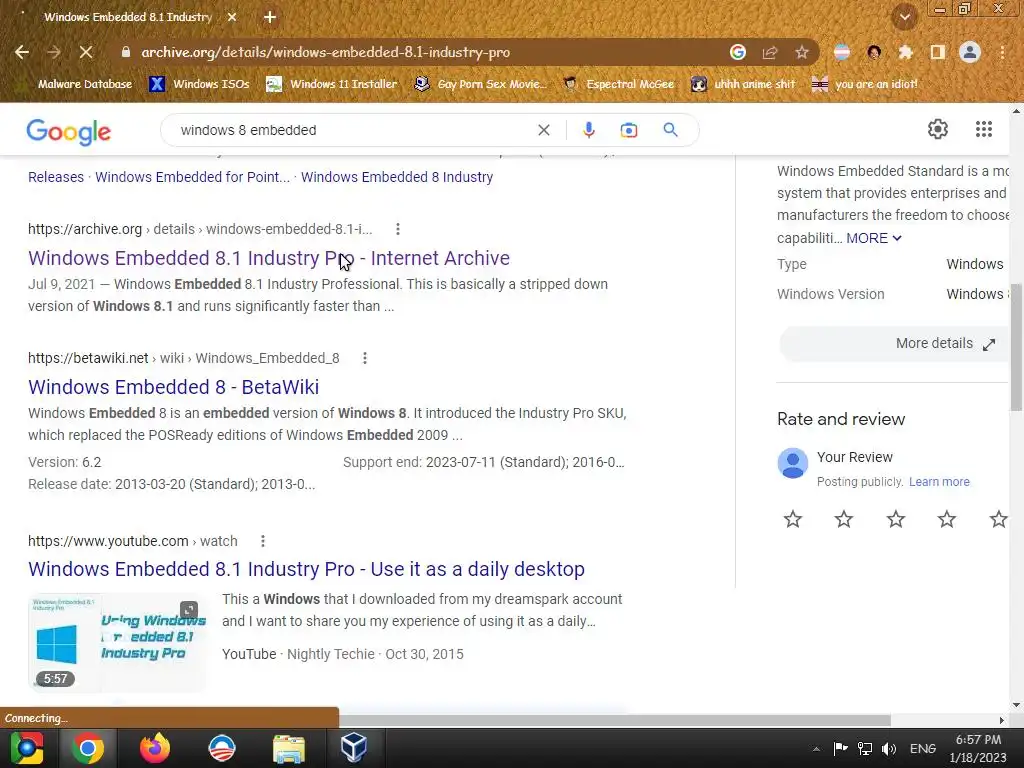Click the browser back arrow

pos(22,52)
